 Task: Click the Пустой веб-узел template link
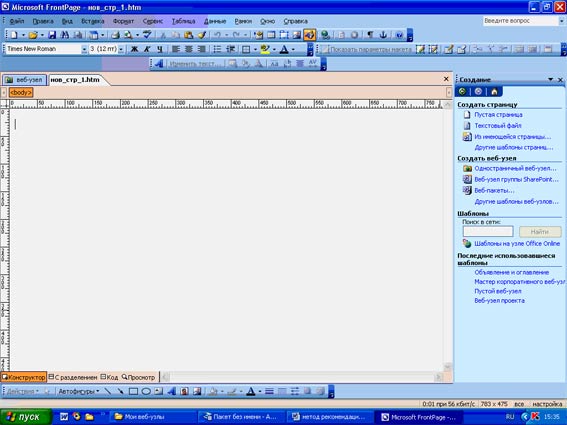point(498,291)
